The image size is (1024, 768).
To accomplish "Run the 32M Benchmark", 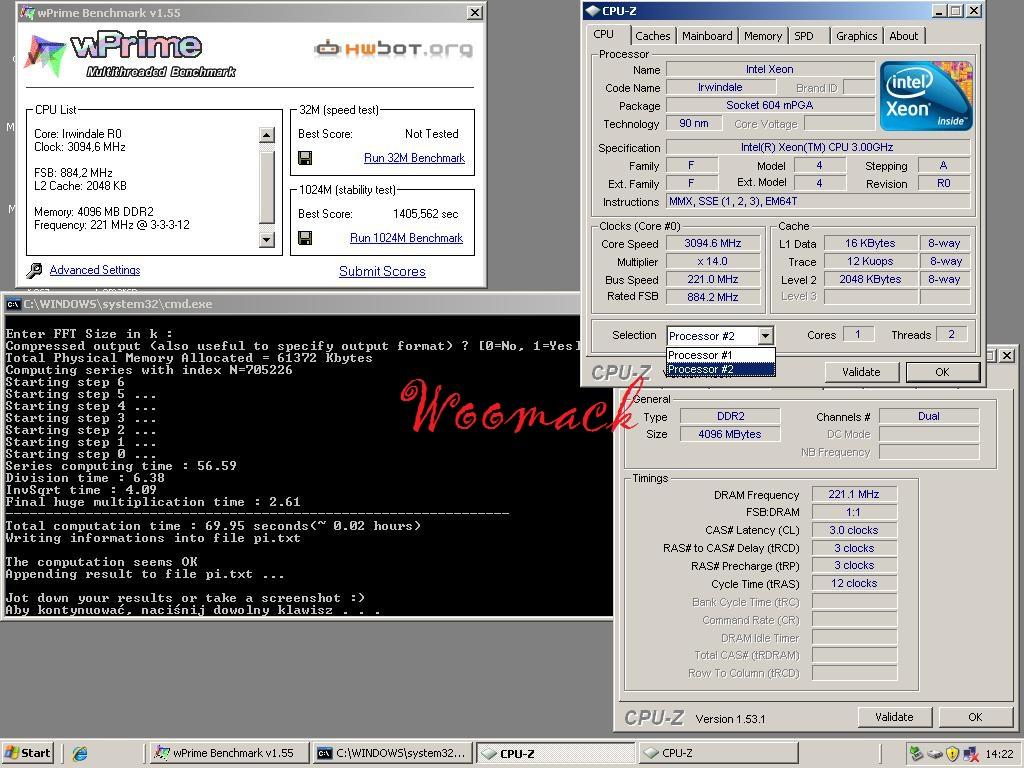I will (x=414, y=158).
